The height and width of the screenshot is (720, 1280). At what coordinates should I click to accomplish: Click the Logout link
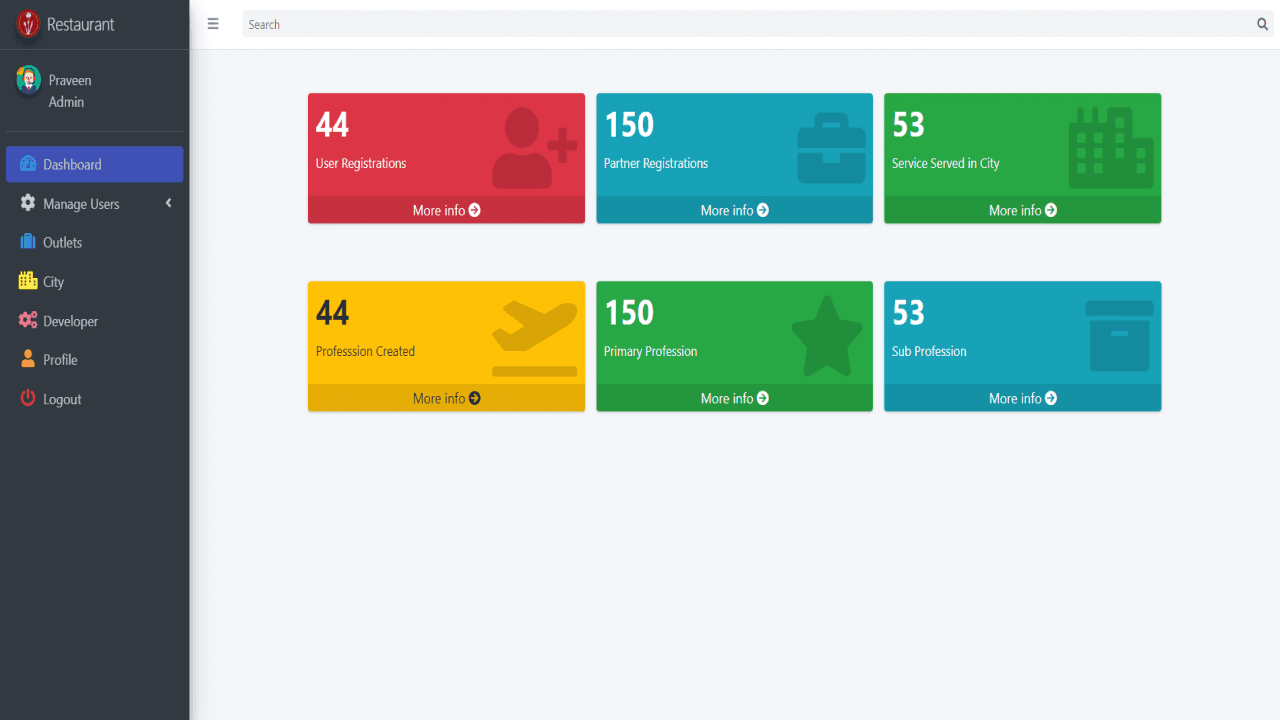[94, 399]
